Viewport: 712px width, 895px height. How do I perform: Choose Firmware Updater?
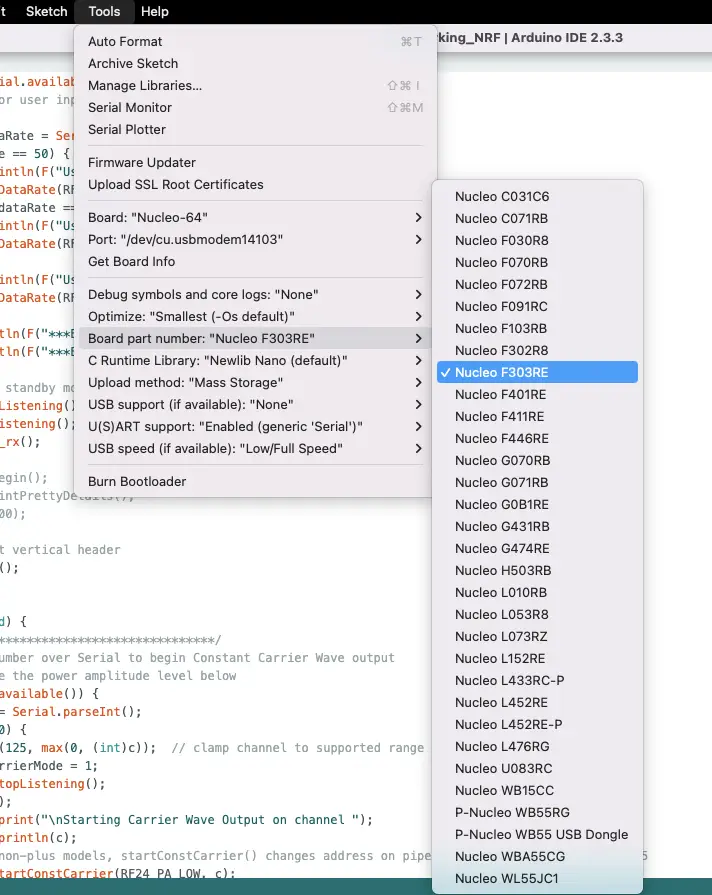click(x=255, y=163)
